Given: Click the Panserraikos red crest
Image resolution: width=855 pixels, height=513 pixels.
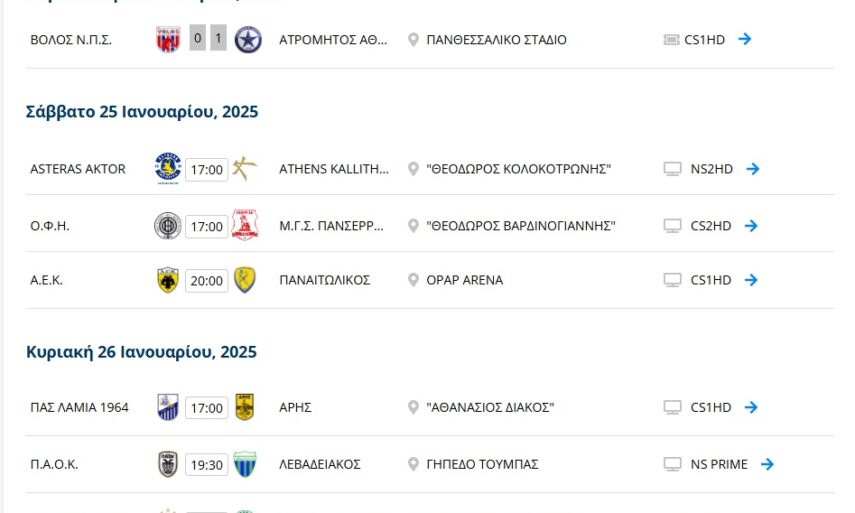Looking at the screenshot, I should pyautogui.click(x=244, y=226).
